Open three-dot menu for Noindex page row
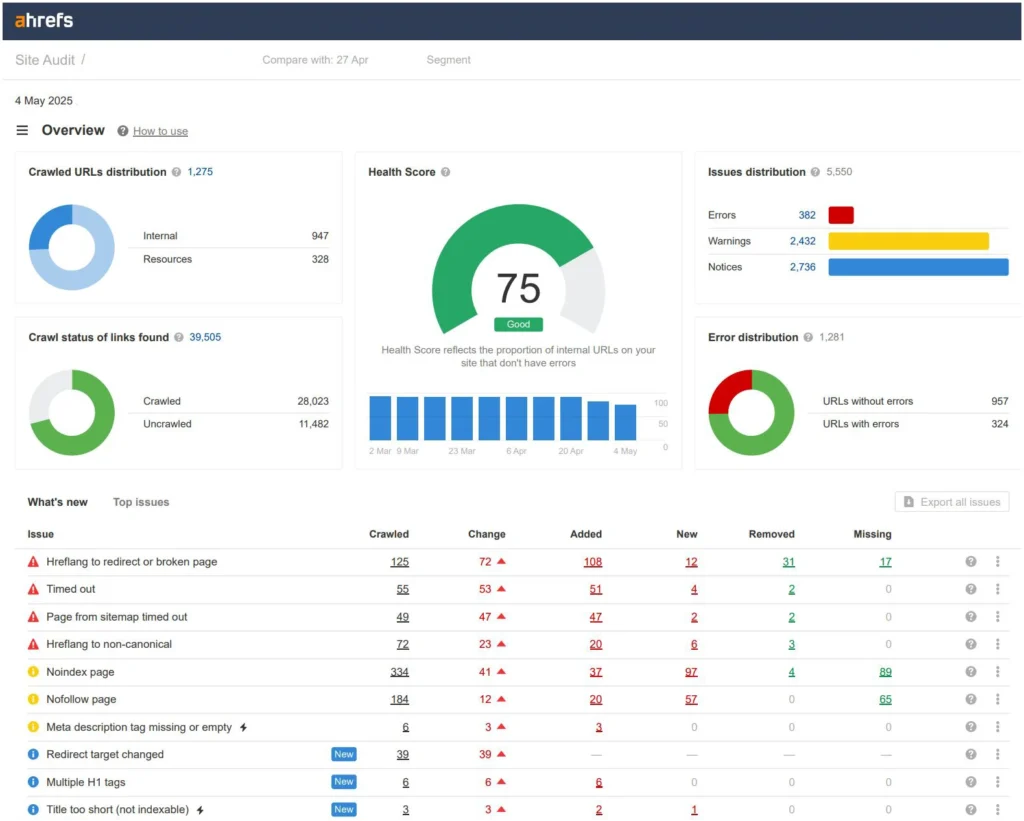 point(997,671)
